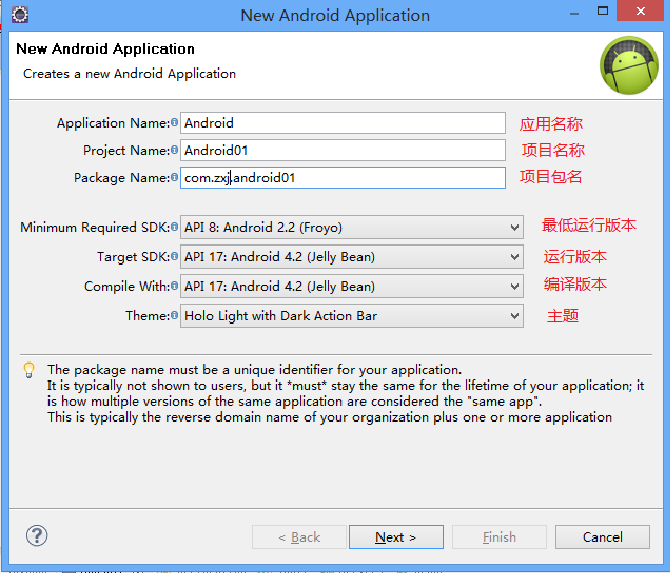Select the Package Name input field
Viewport: 671px width, 573px height.
click(343, 178)
